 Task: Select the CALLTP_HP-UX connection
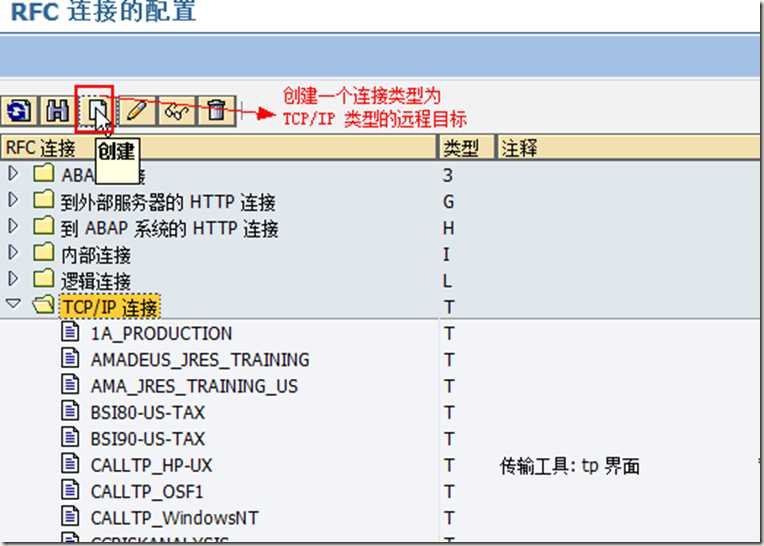(151, 465)
